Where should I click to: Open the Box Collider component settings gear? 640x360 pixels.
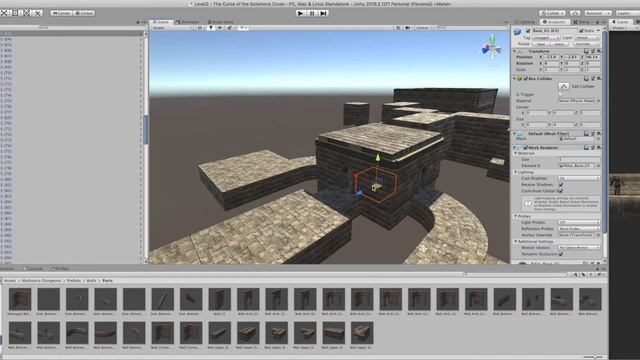[x=599, y=78]
